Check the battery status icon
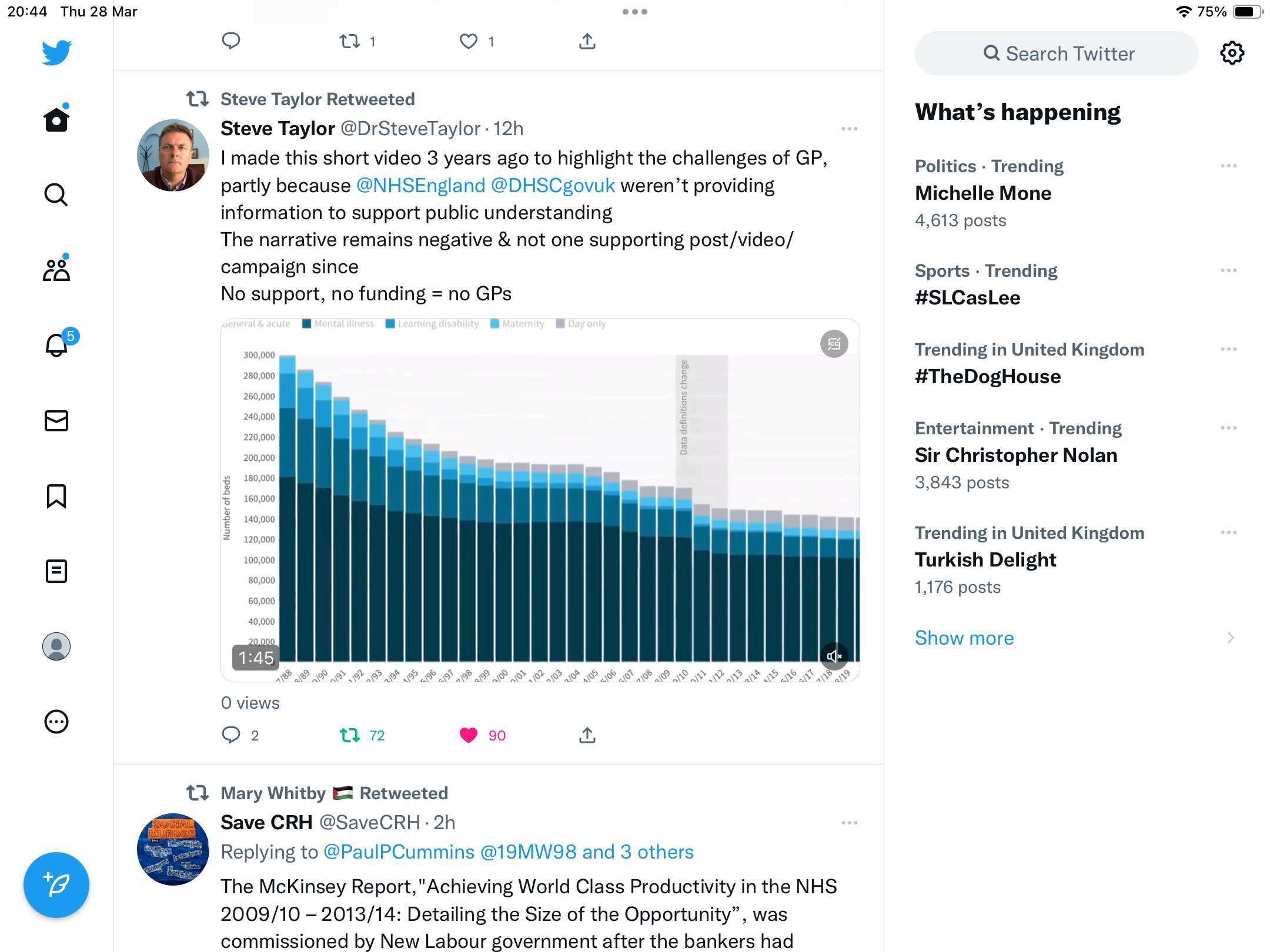 [x=1248, y=12]
